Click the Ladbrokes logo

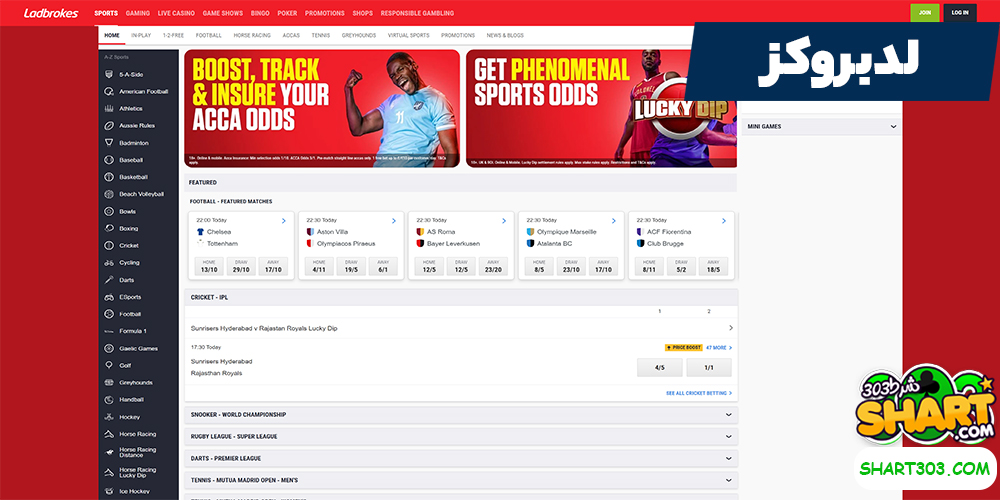pos(51,13)
